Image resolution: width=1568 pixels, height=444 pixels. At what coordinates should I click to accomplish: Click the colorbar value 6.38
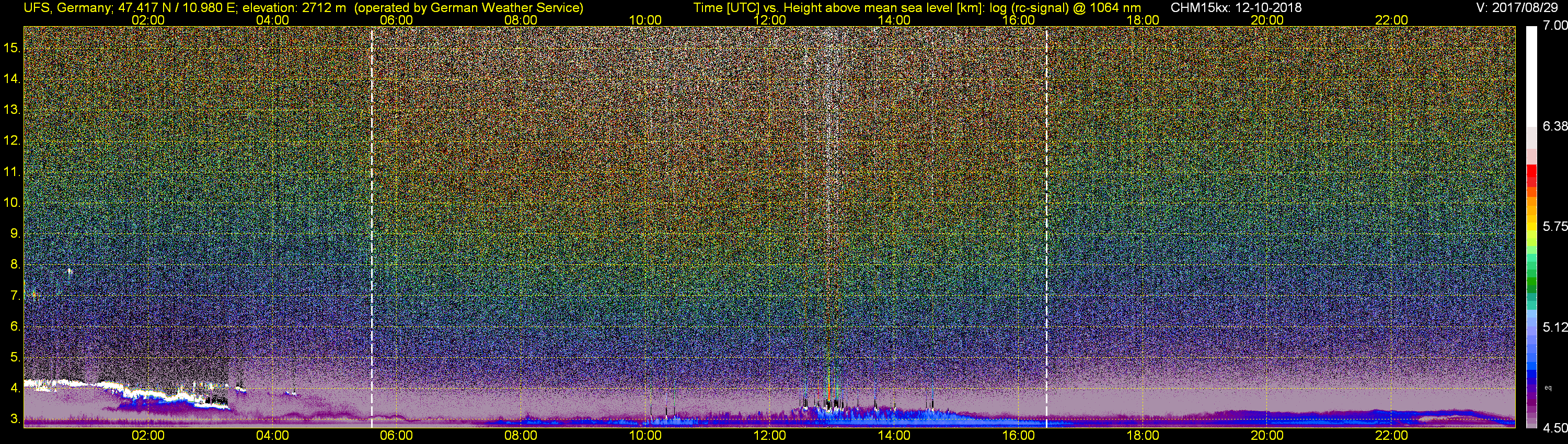(1555, 126)
